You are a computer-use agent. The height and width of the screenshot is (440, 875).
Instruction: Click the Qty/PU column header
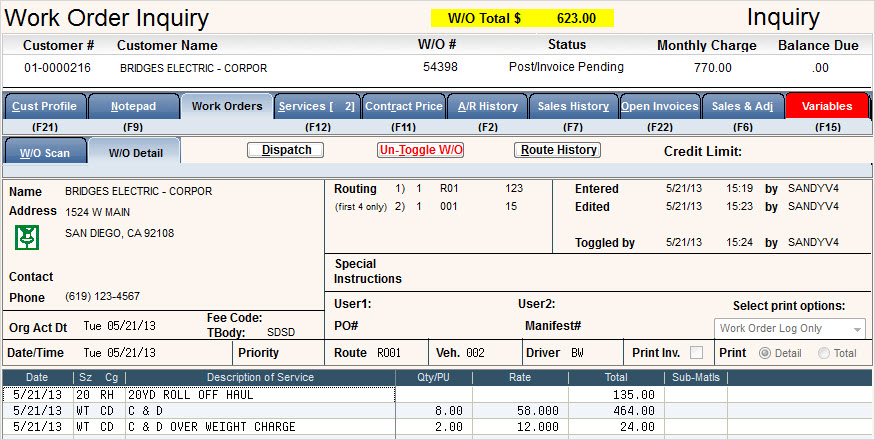(x=434, y=377)
